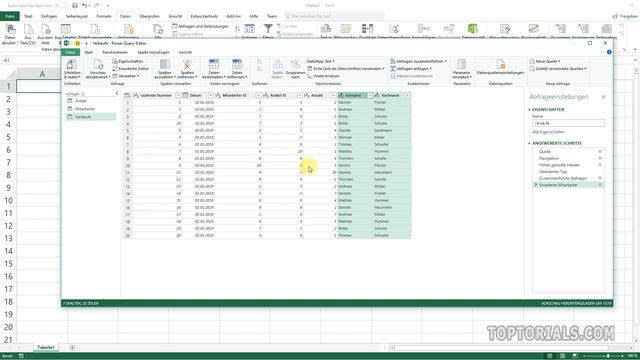
Task: Collapse the queries pane with chevron
Action: coord(117,93)
